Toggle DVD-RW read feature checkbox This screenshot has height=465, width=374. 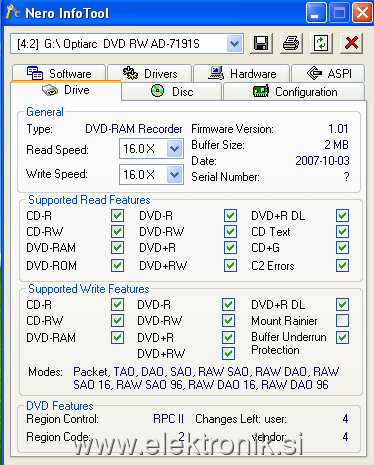point(230,232)
